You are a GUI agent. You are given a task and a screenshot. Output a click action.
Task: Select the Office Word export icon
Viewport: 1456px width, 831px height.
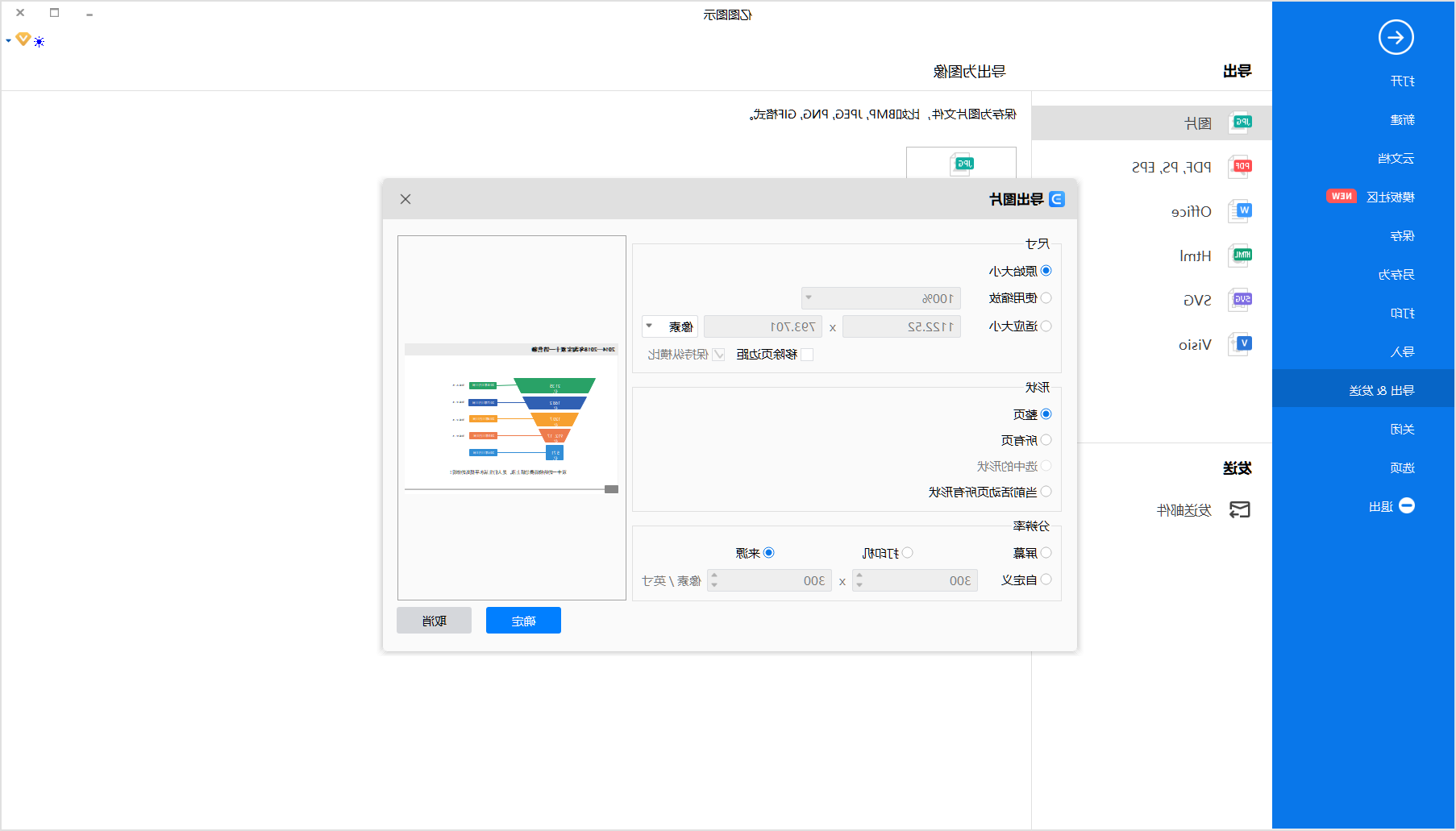pos(1240,211)
